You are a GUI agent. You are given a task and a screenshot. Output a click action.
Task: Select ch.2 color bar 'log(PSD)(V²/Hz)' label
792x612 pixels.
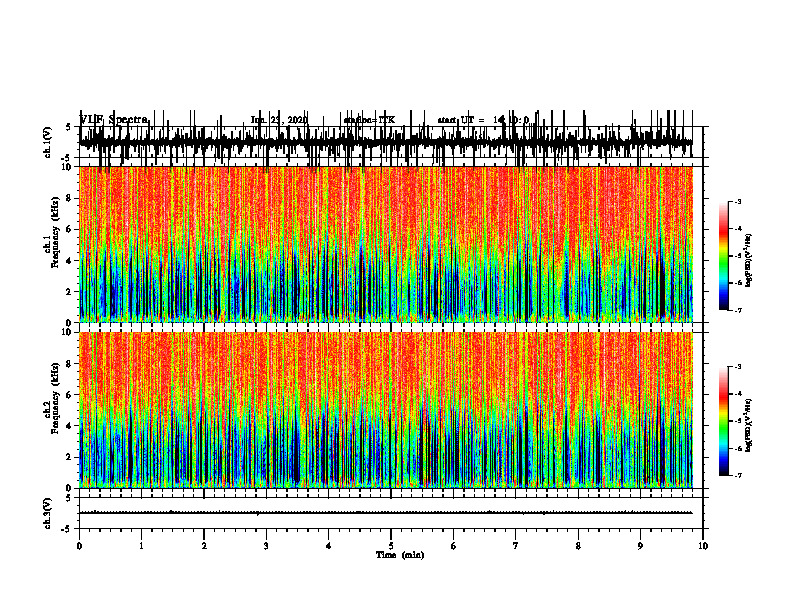[x=749, y=426]
